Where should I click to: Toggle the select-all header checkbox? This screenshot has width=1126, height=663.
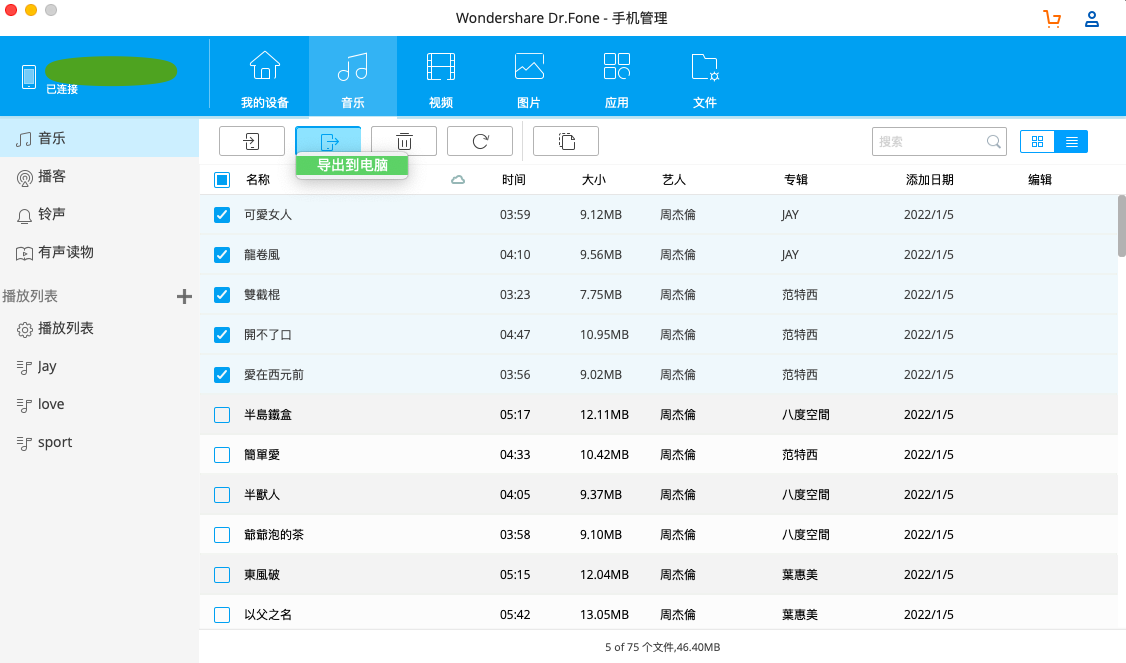pyautogui.click(x=222, y=180)
